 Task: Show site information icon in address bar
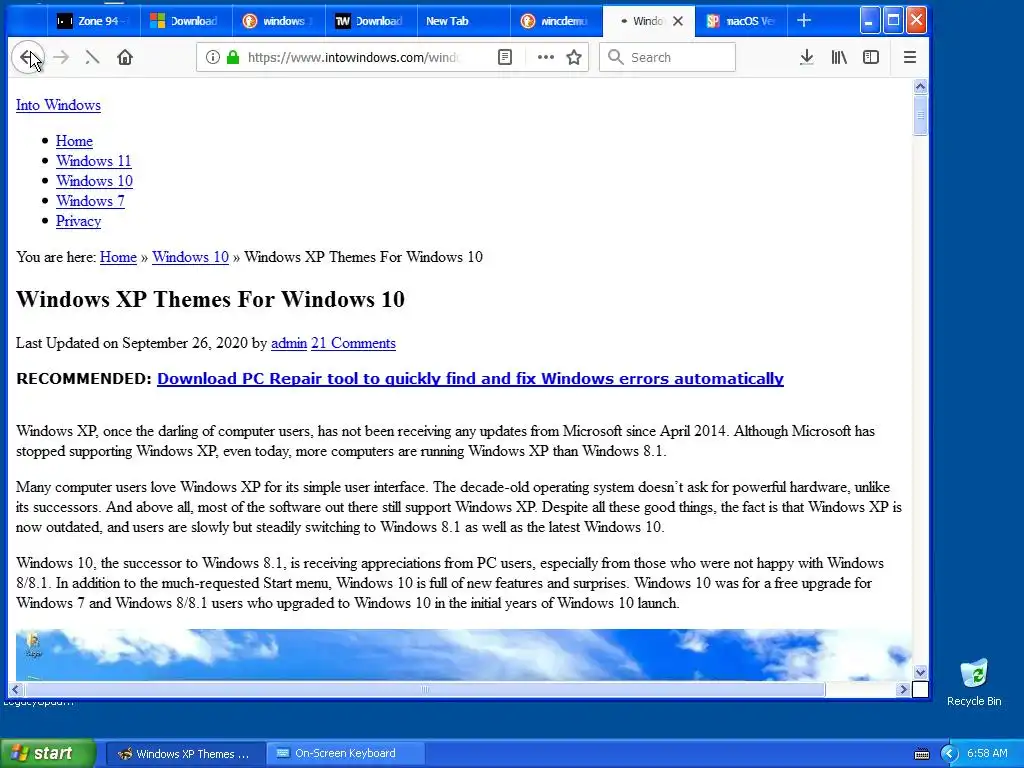click(212, 57)
